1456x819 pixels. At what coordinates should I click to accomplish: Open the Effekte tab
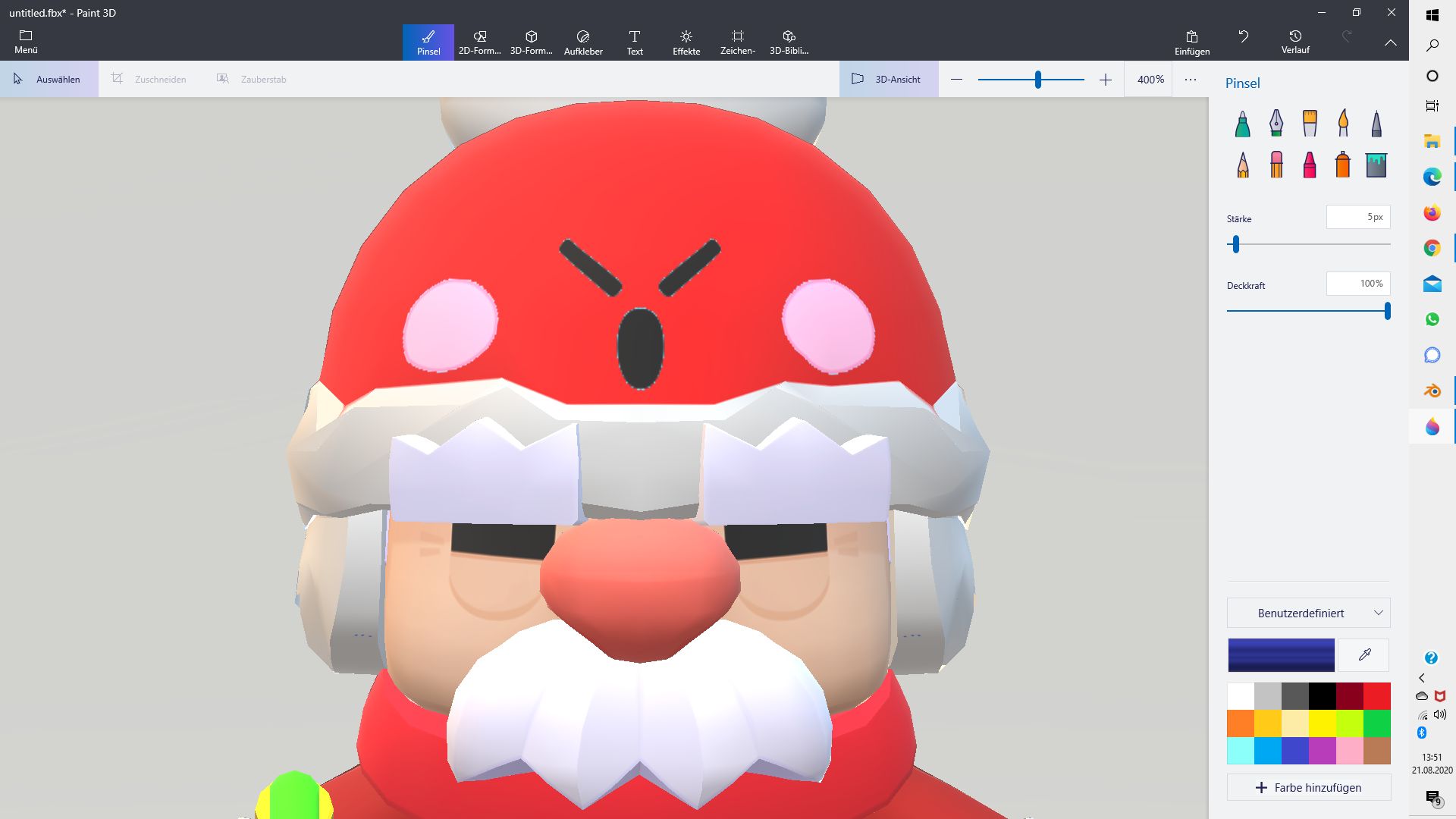[686, 42]
